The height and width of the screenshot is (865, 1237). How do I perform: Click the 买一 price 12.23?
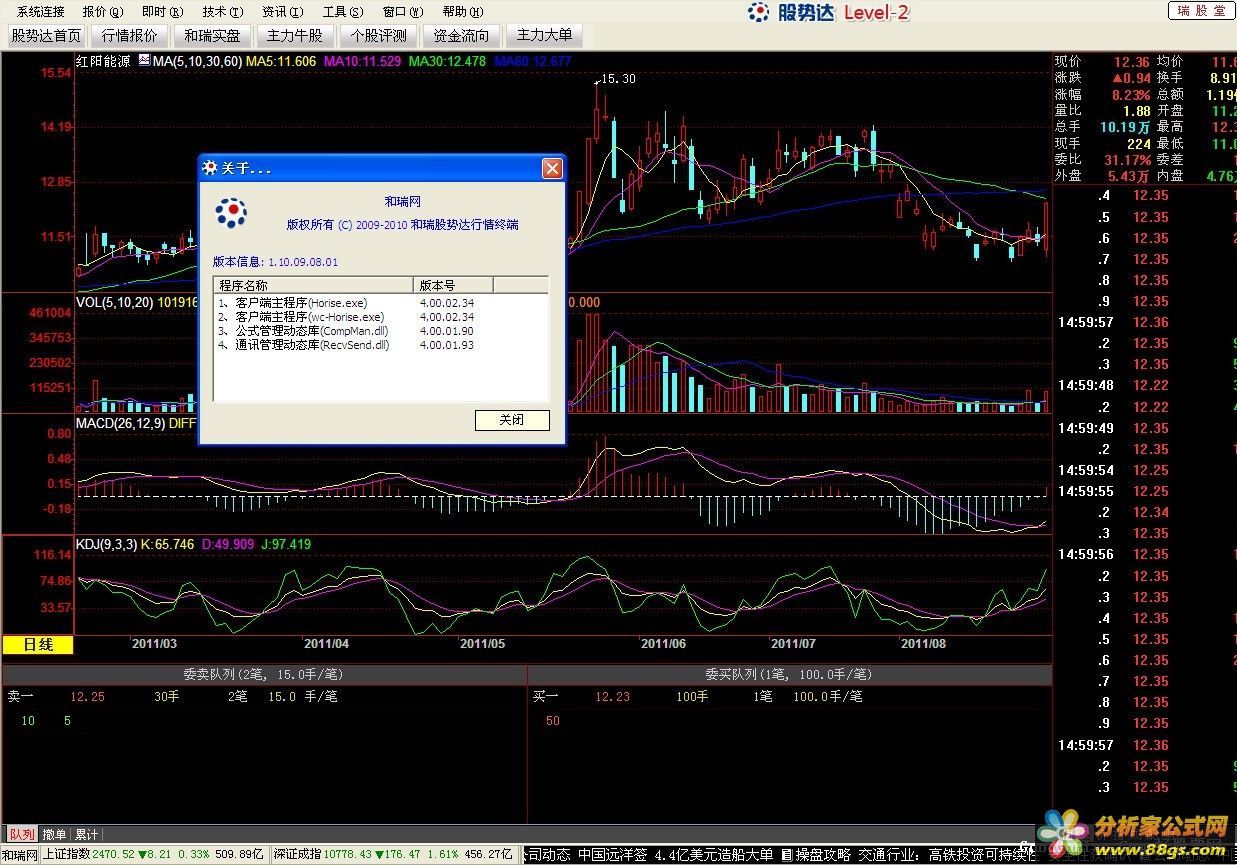[612, 696]
